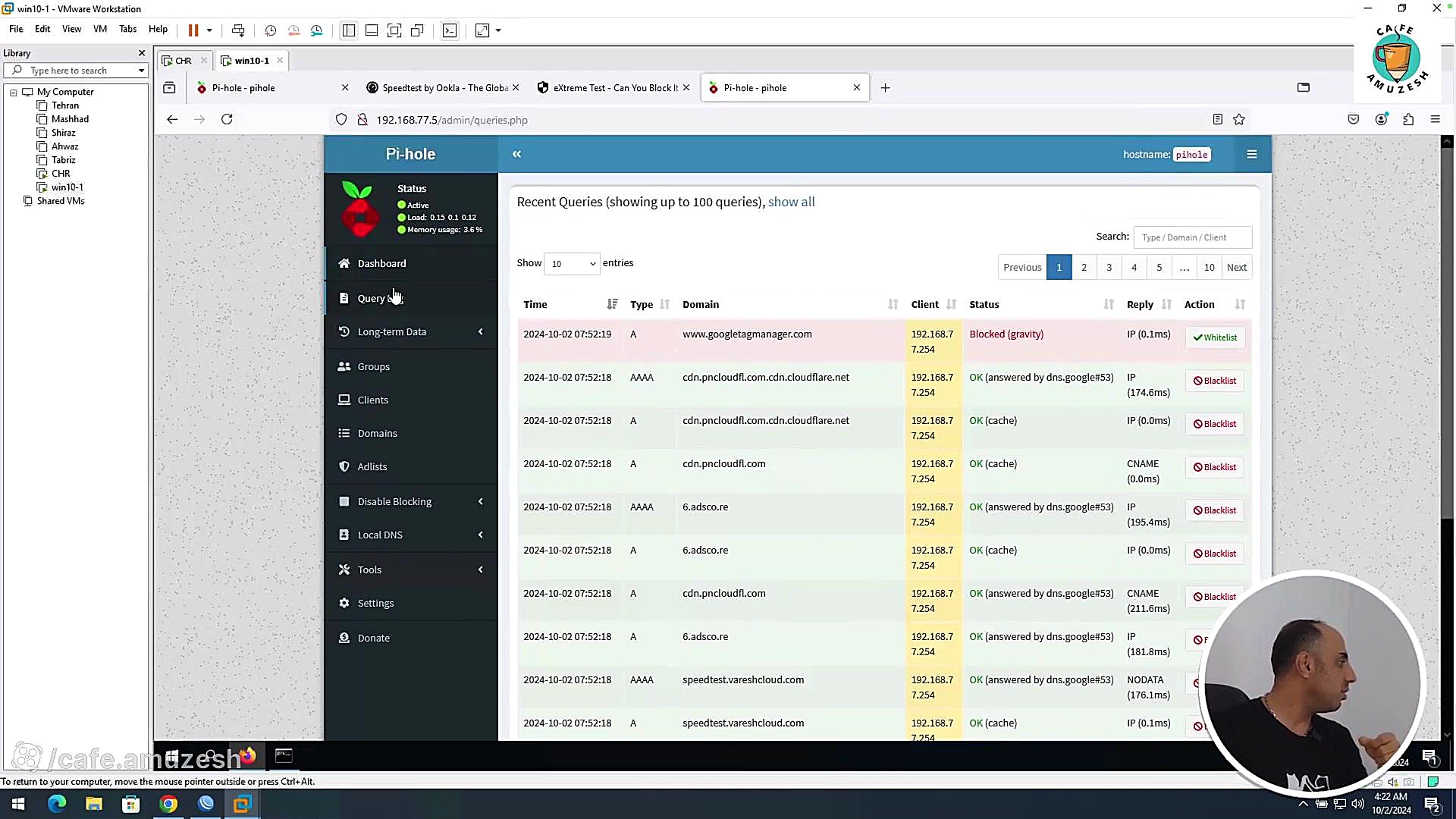Open a new Firefox tab with plus button
The height and width of the screenshot is (819, 1456).
885,88
